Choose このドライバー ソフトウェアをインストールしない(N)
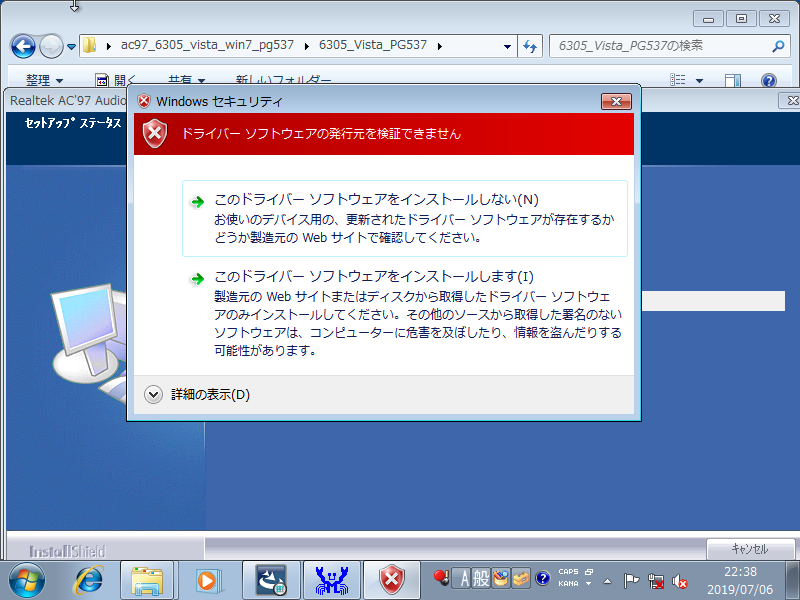 click(x=405, y=218)
